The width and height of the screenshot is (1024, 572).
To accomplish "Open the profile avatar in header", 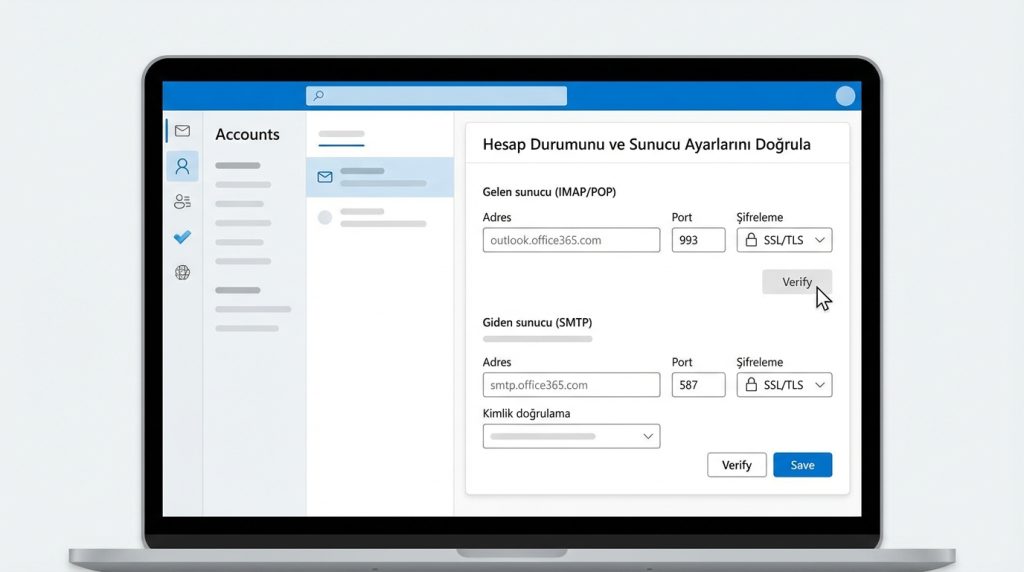I will 845,96.
